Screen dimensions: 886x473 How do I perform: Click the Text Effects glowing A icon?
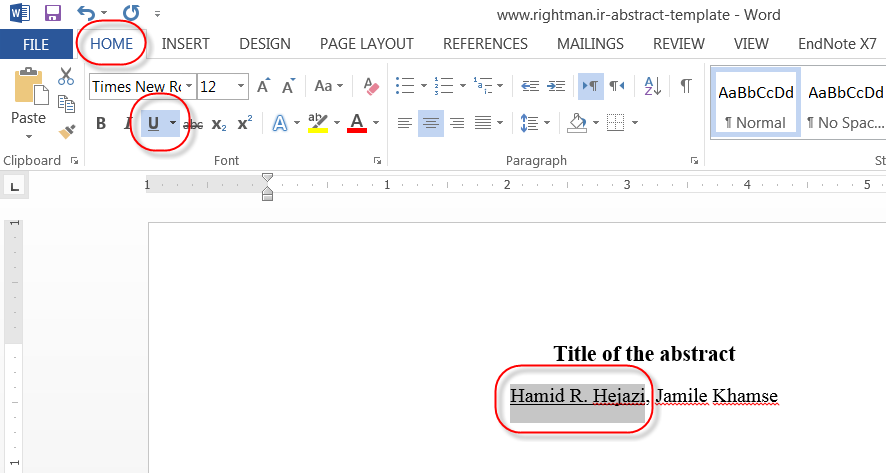click(x=280, y=124)
